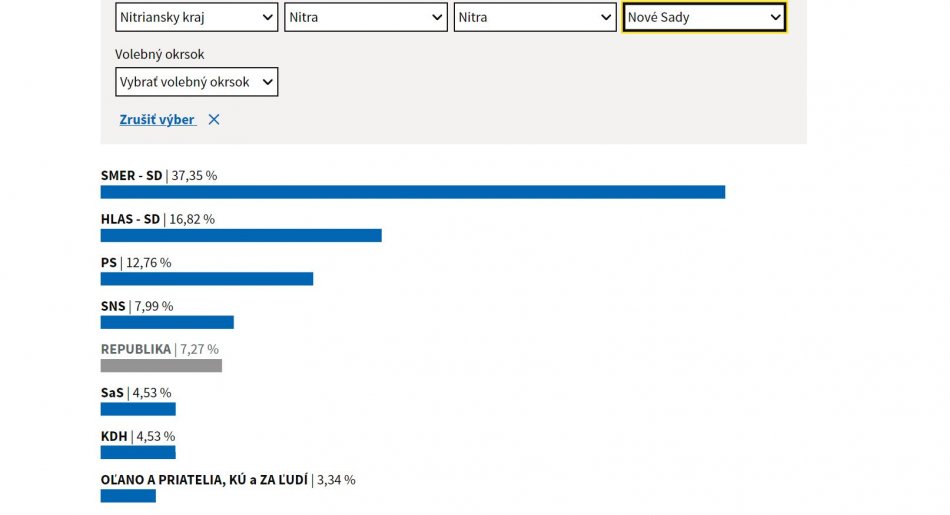Screen dimensions: 950x515
Task: Click the OĽANO A PRIATELIA result bar
Action: coord(128,496)
